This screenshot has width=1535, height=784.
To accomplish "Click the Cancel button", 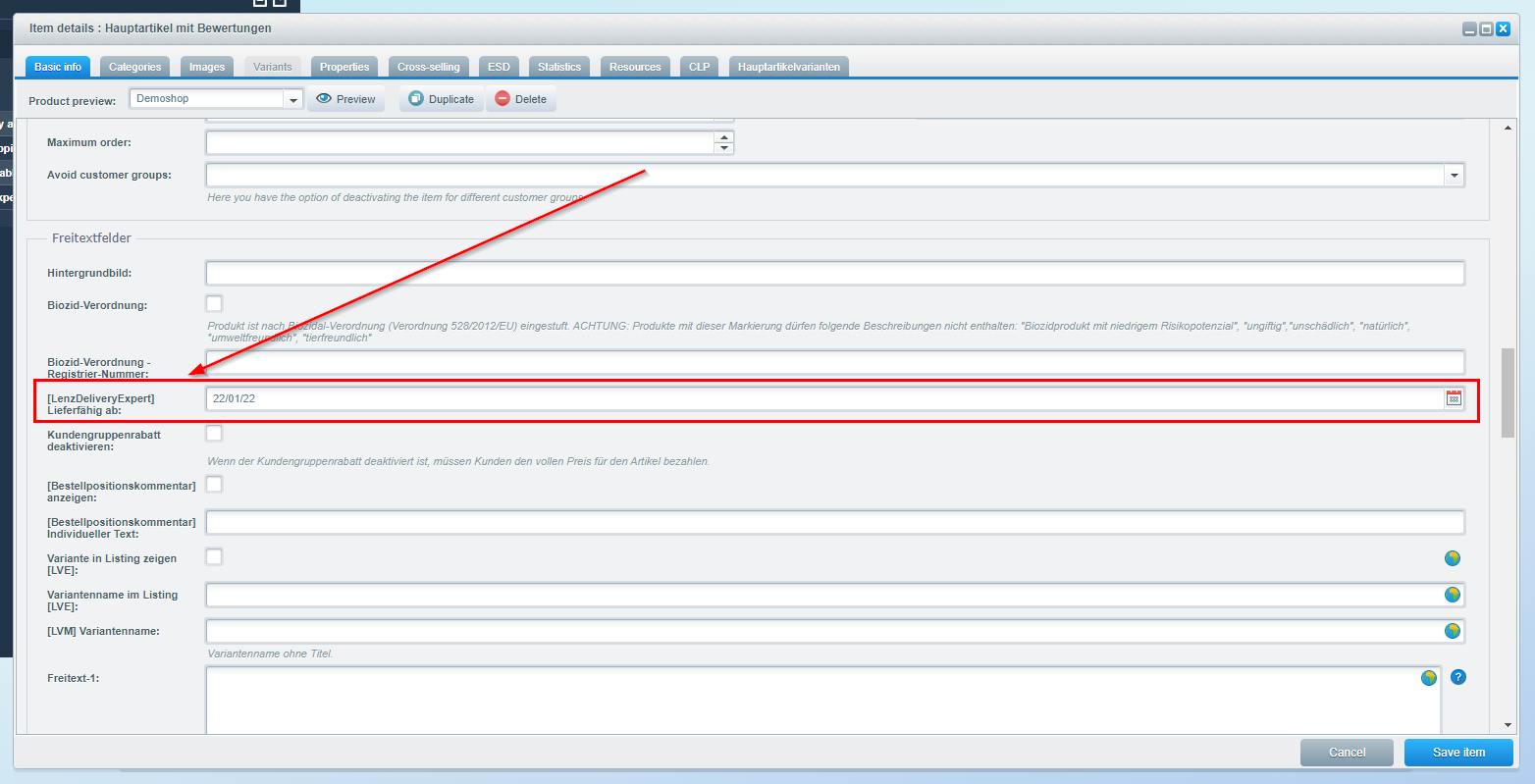I will click(x=1347, y=753).
